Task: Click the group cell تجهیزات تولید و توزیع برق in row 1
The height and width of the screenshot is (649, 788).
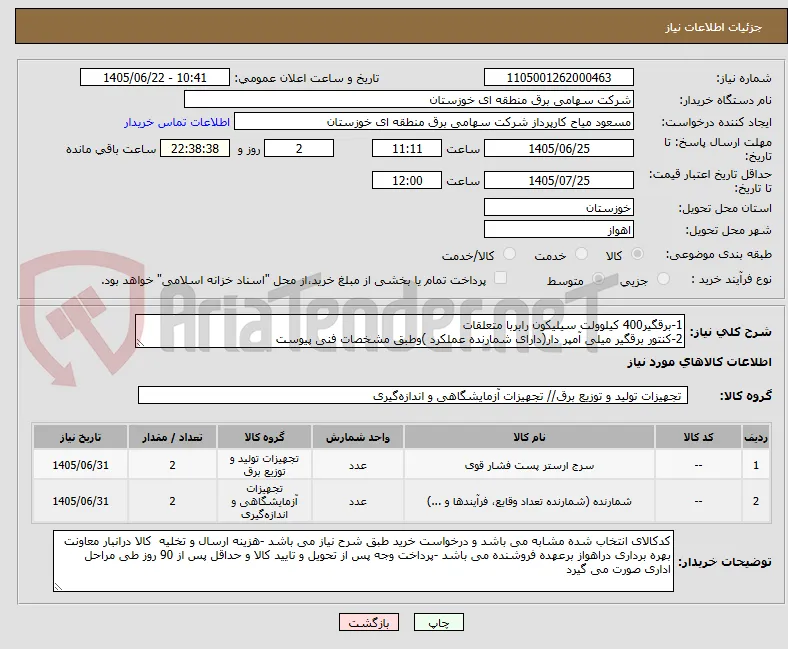Action: tap(264, 465)
